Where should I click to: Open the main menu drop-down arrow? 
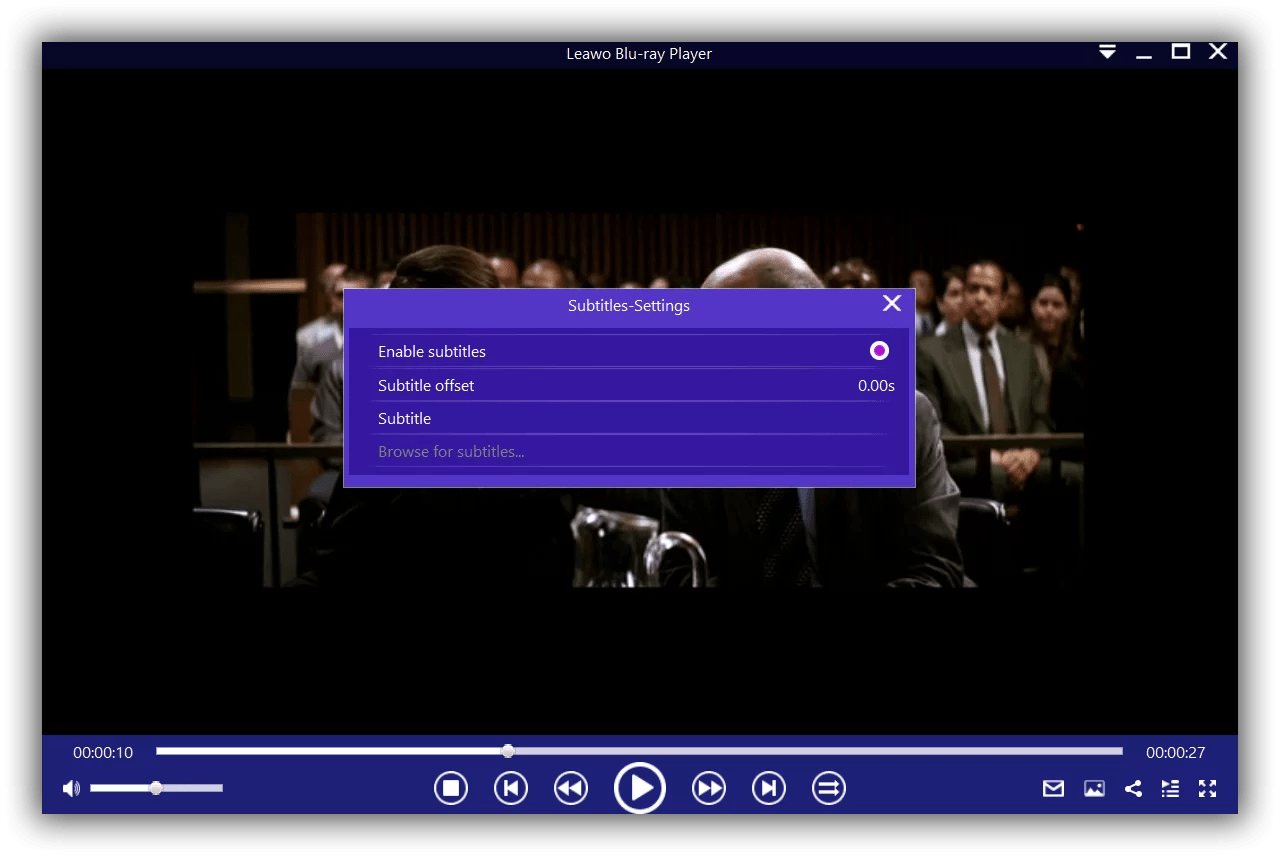coord(1107,51)
